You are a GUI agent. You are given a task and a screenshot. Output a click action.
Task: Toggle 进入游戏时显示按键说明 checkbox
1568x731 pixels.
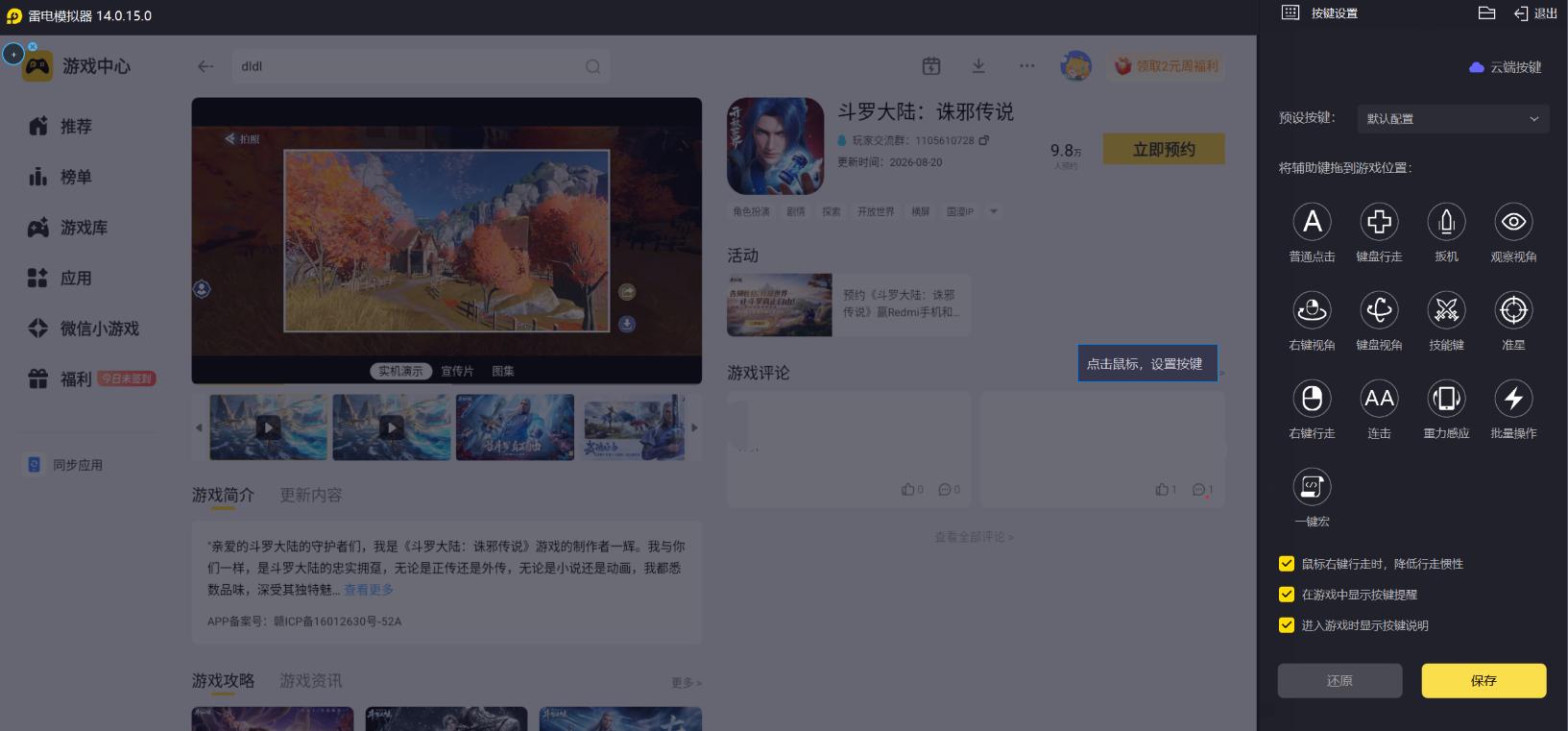click(x=1287, y=625)
